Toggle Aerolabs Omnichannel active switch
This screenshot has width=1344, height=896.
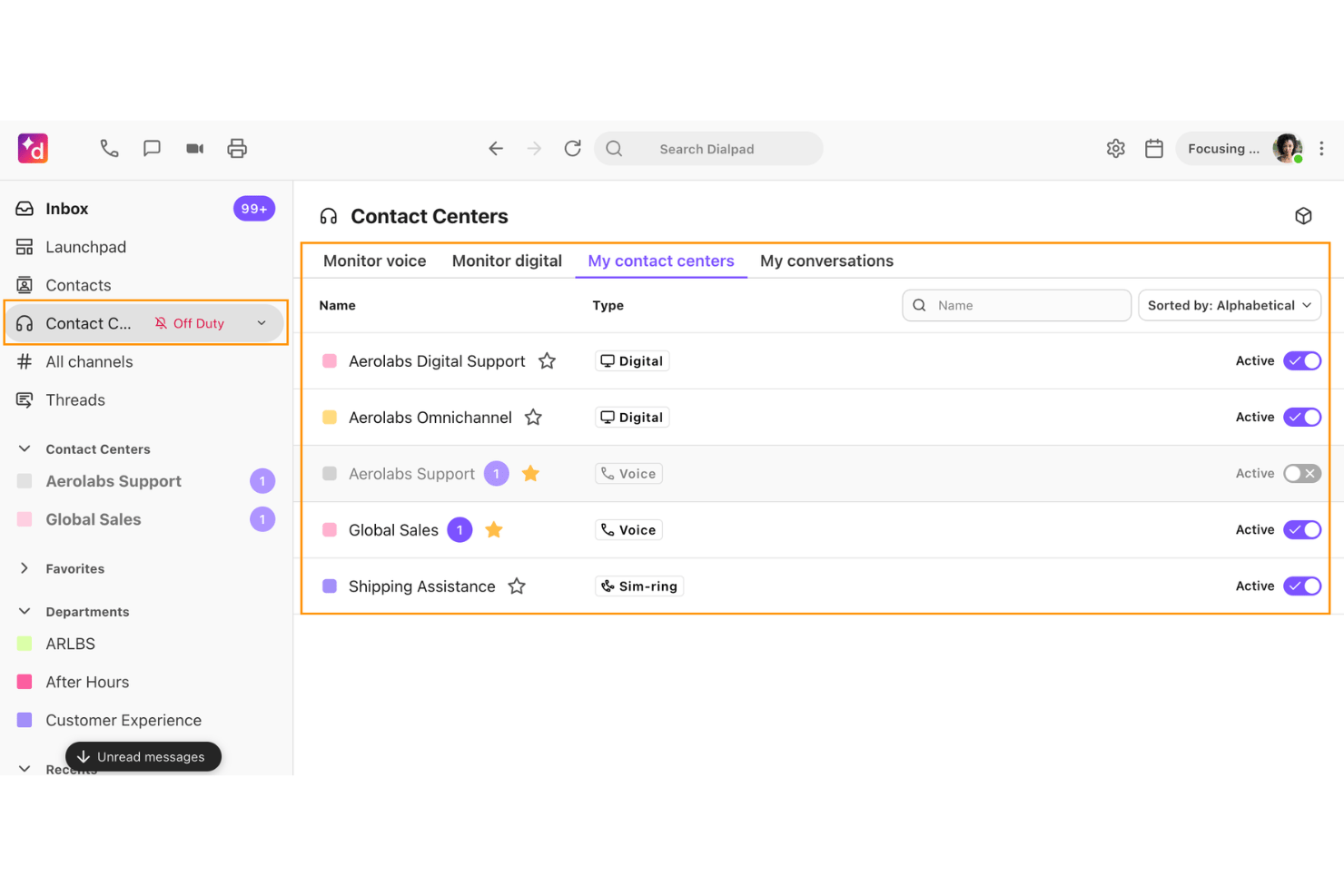1302,418
